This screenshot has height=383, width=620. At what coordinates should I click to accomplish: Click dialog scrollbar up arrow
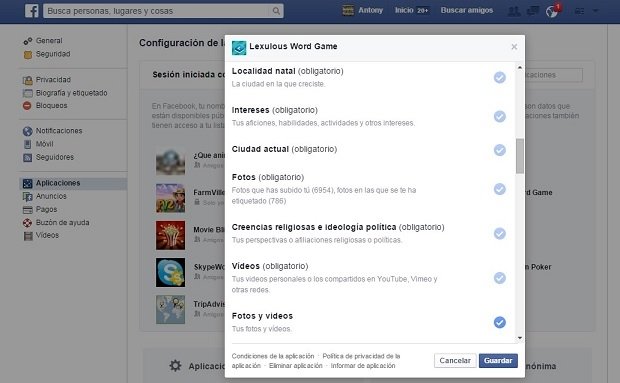coord(520,68)
